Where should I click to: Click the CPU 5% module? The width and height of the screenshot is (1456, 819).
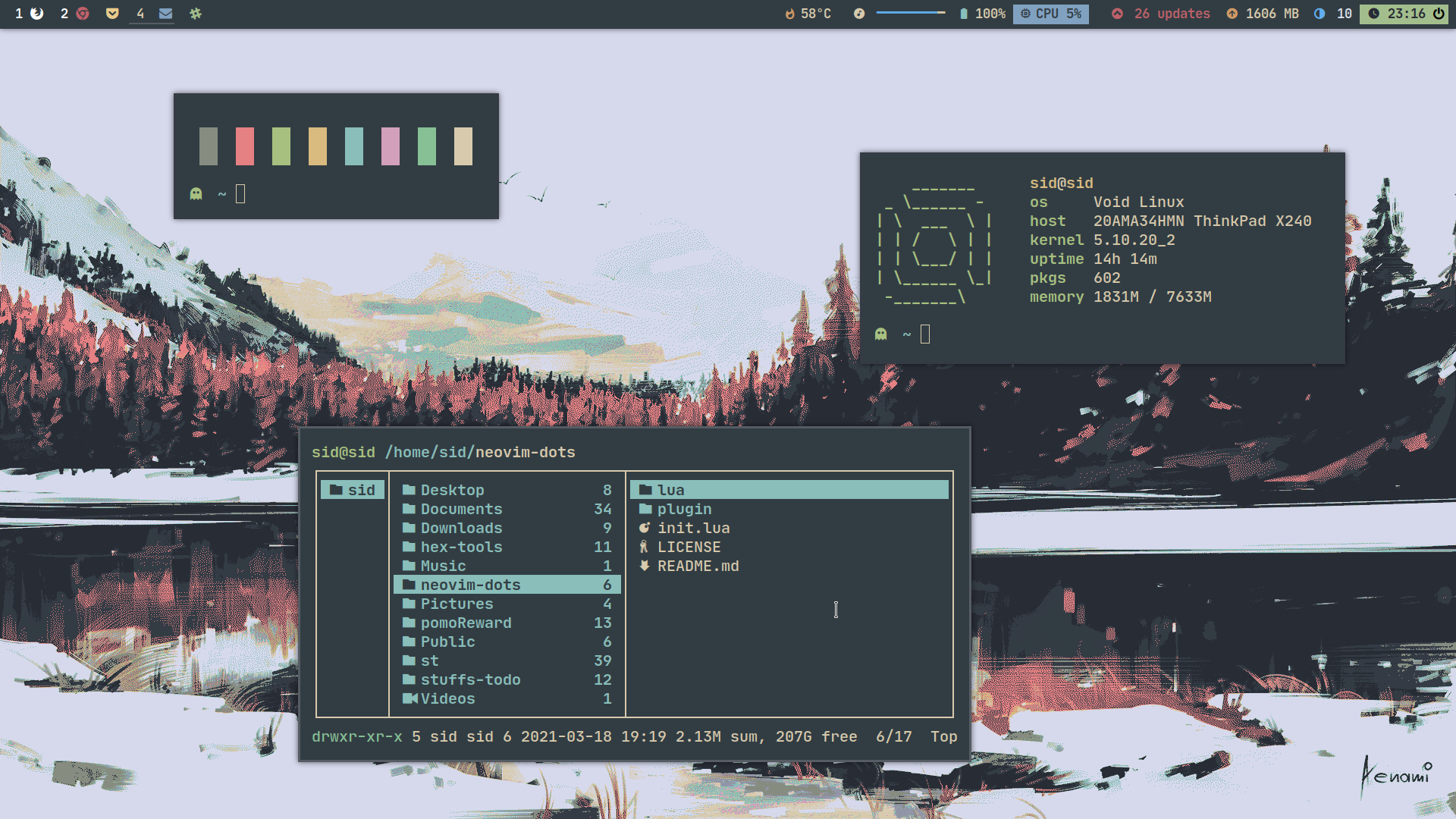click(1051, 14)
